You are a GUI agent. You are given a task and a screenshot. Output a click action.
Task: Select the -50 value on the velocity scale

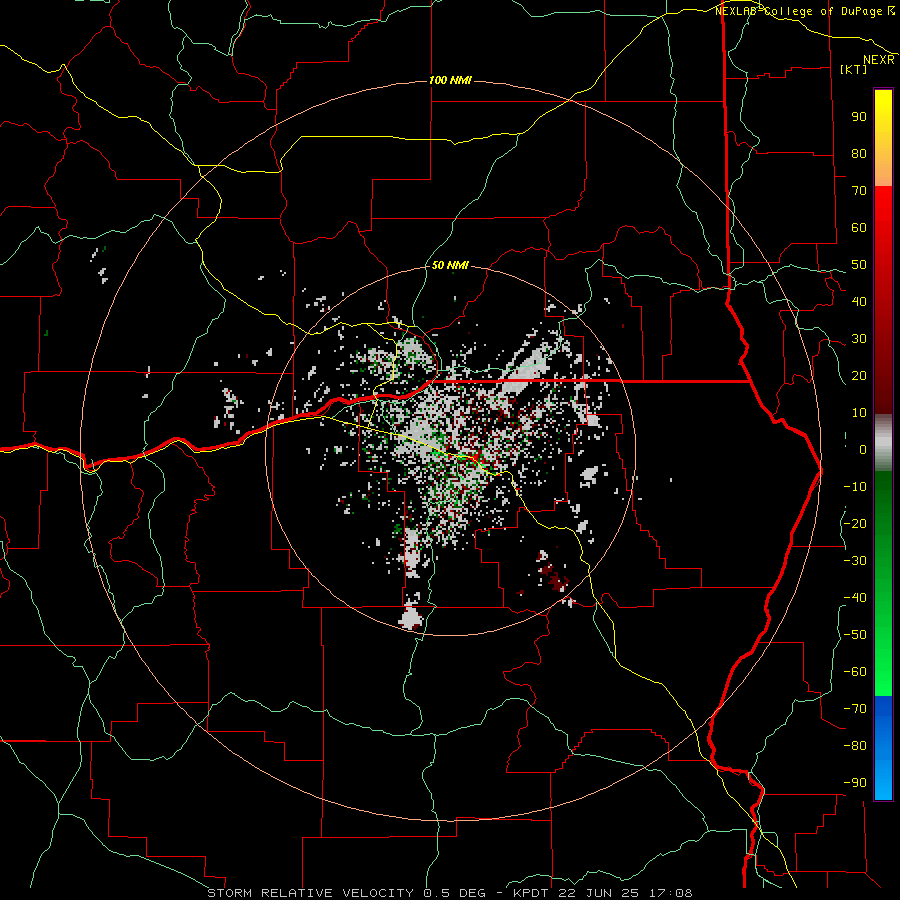tap(855, 635)
